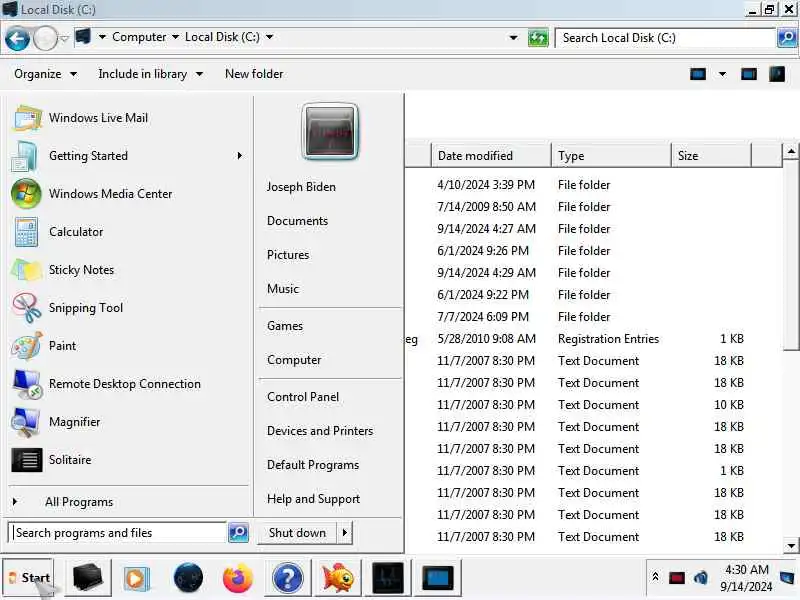
Task: Click the Shut down button
Action: click(x=297, y=533)
